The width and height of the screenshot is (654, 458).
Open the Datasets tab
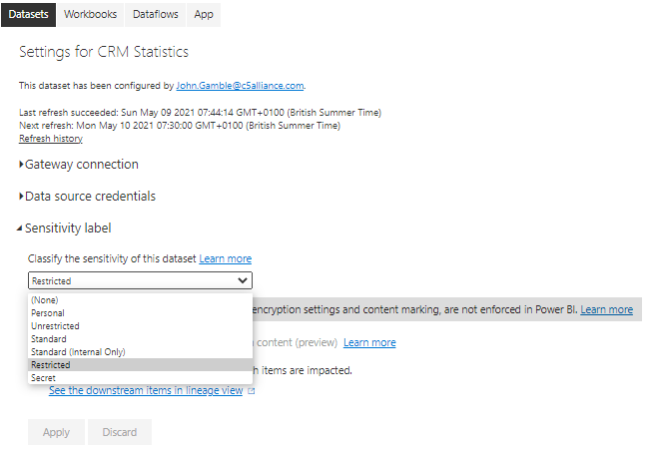[x=28, y=15]
